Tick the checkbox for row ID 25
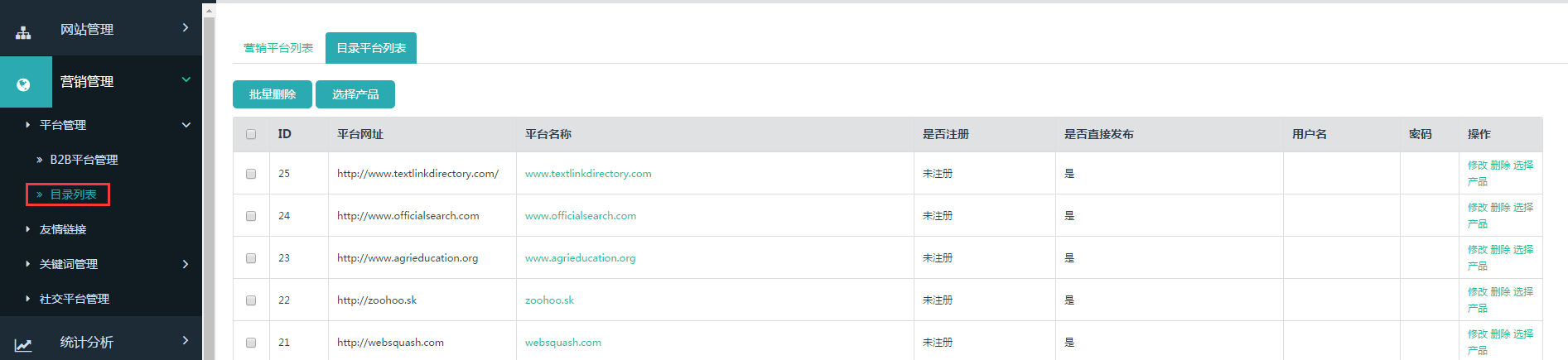Screen dimensions: 1568x360 pyautogui.click(x=251, y=174)
